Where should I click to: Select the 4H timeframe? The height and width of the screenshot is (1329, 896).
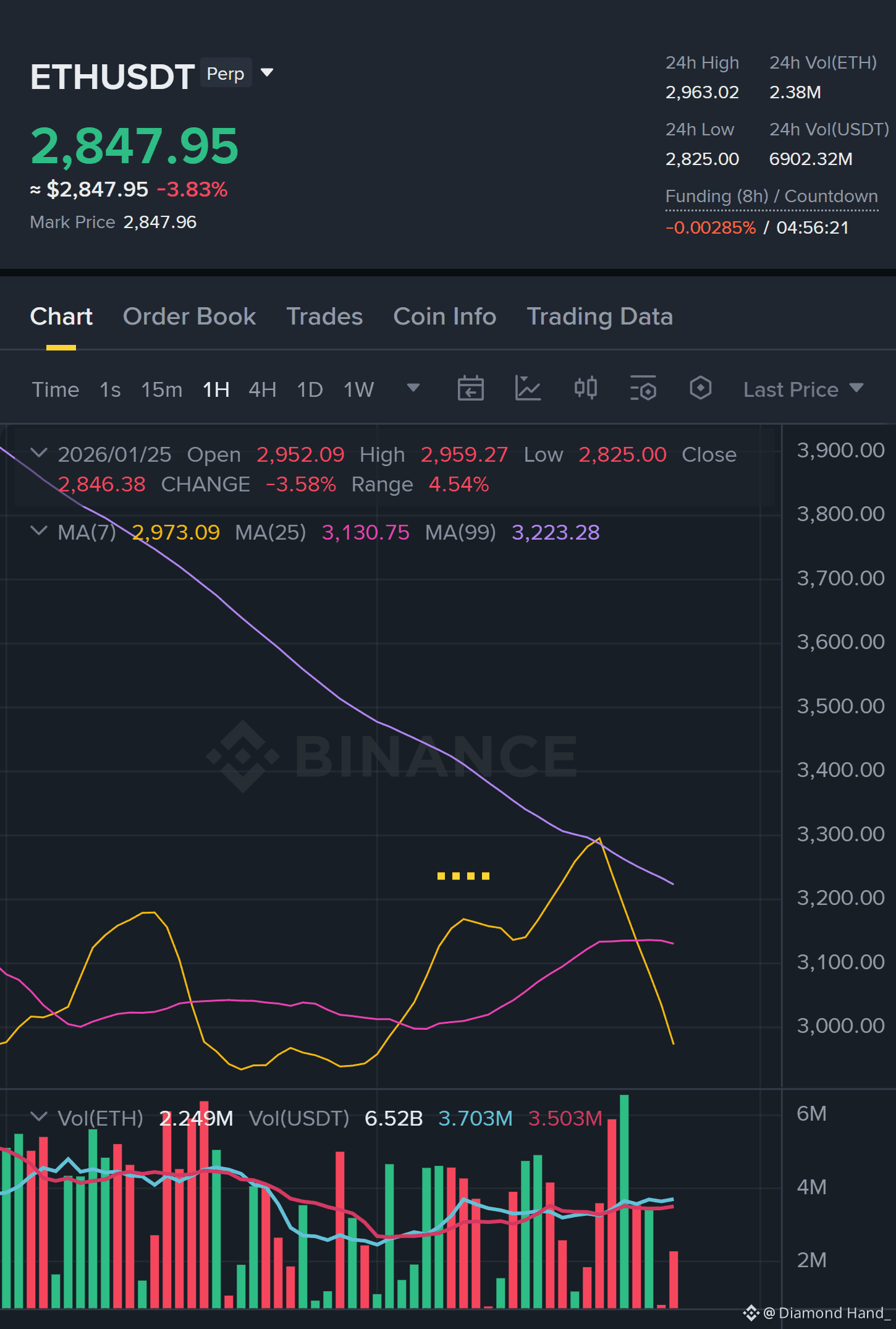click(262, 389)
